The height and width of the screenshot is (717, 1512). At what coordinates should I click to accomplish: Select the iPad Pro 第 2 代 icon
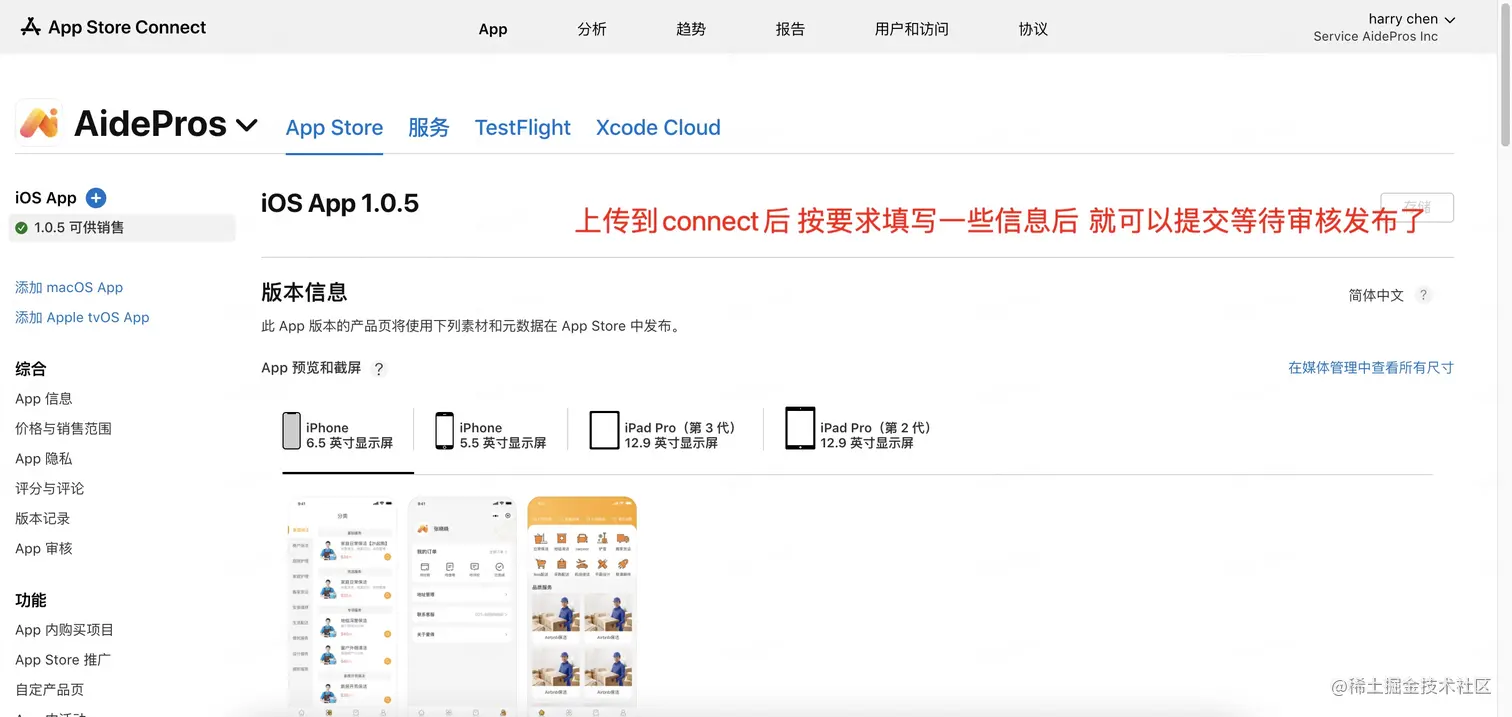(x=800, y=428)
